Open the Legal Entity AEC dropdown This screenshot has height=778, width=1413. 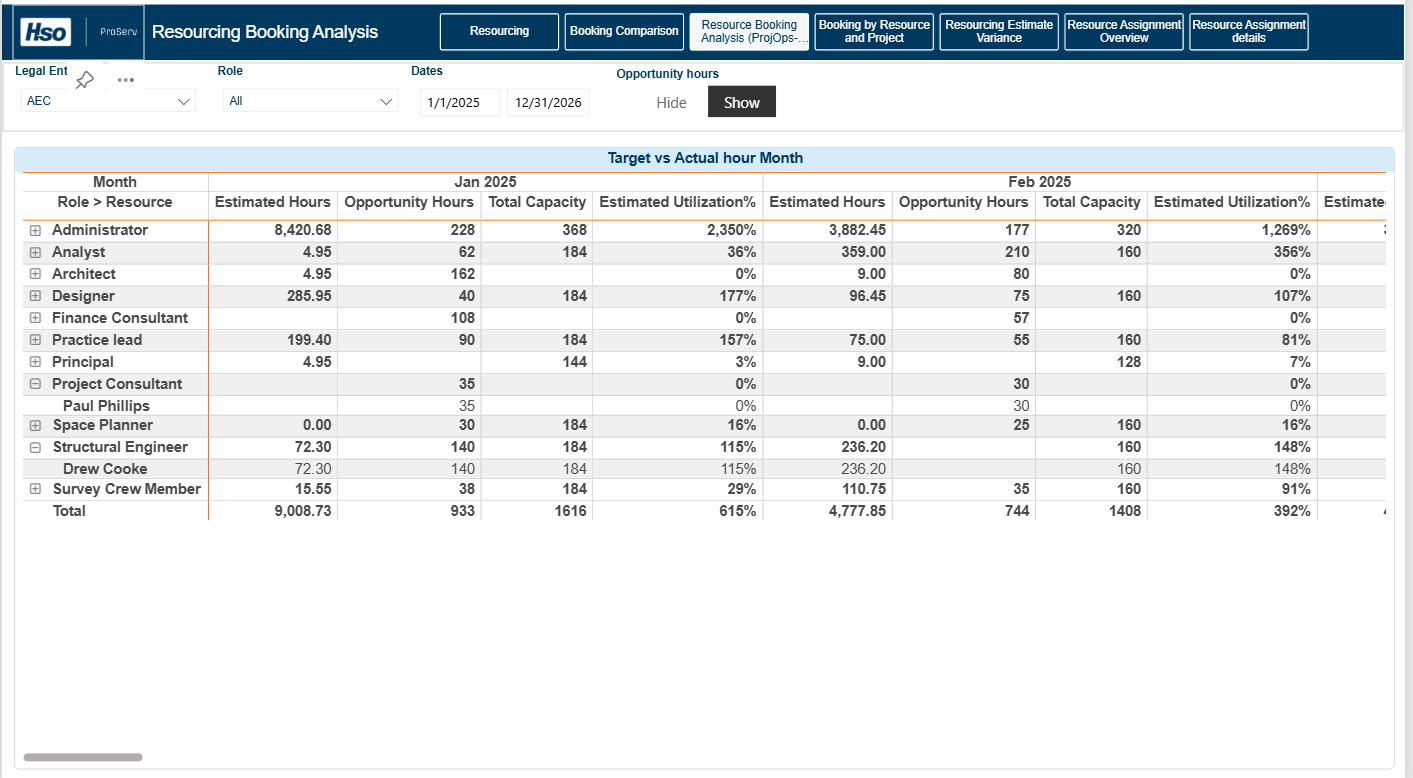click(108, 101)
